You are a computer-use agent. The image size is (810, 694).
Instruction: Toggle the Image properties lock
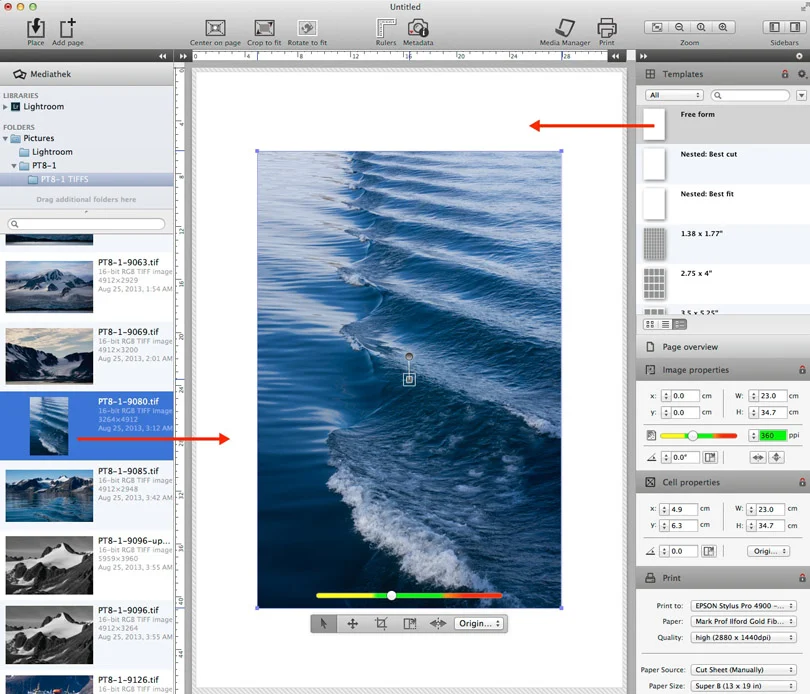point(802,370)
